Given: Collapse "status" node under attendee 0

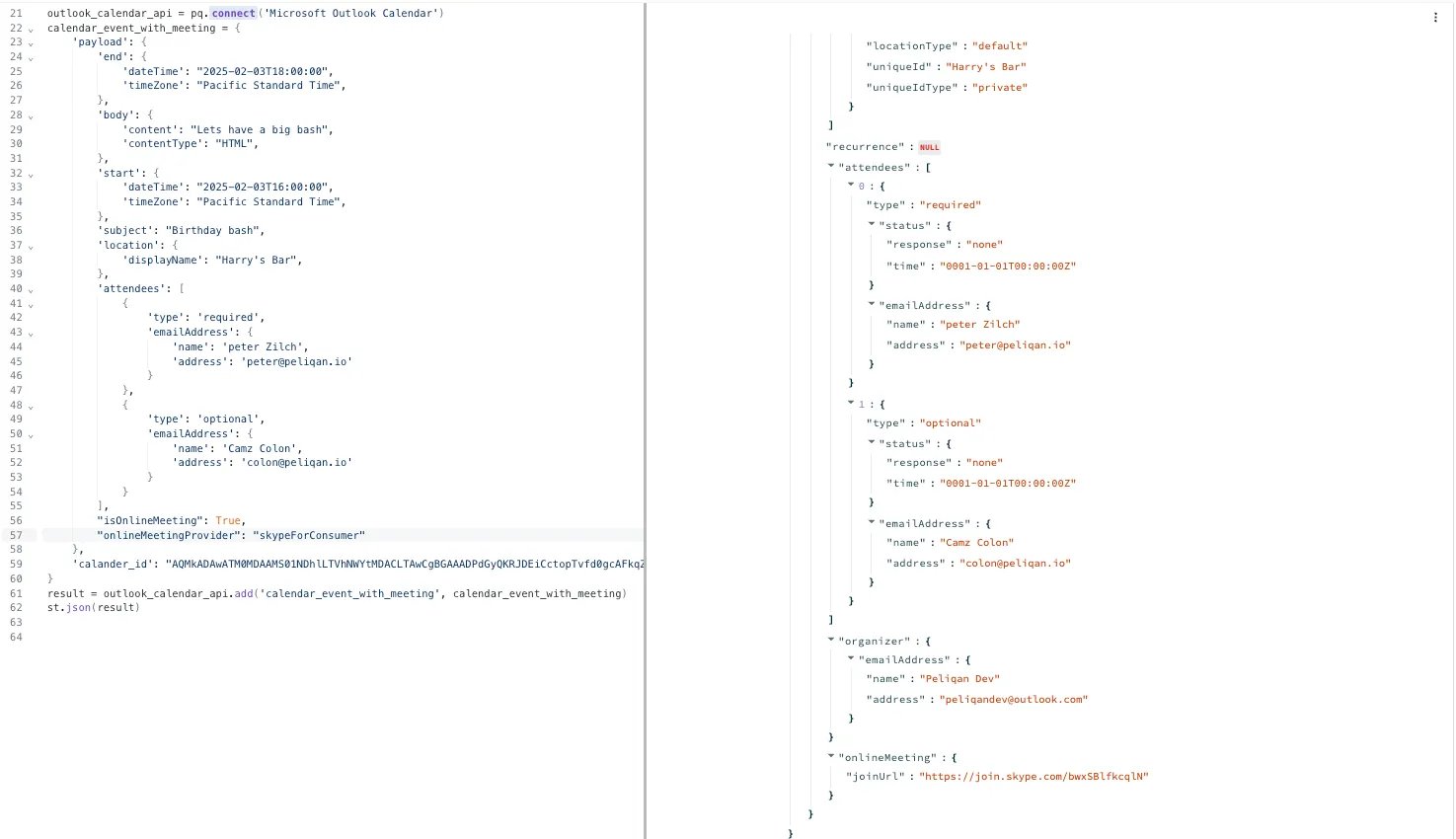Looking at the screenshot, I should tap(872, 225).
